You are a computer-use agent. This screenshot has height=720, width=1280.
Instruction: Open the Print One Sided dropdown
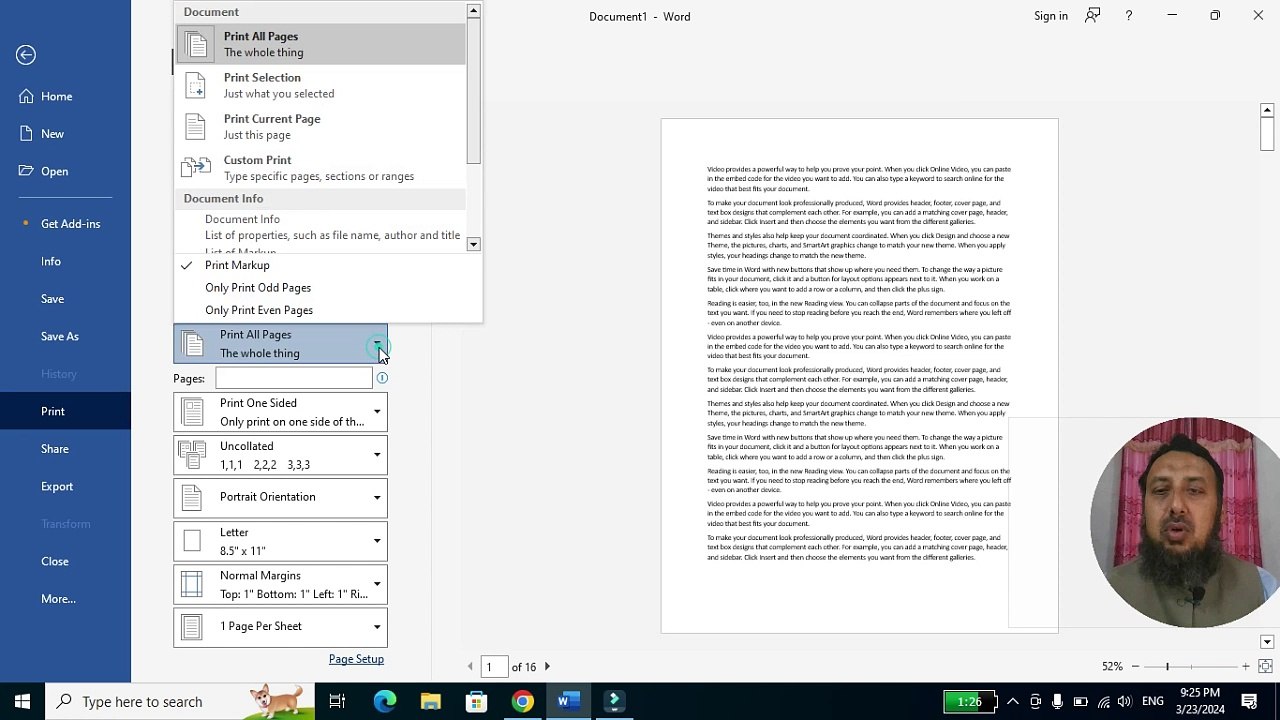(x=280, y=412)
